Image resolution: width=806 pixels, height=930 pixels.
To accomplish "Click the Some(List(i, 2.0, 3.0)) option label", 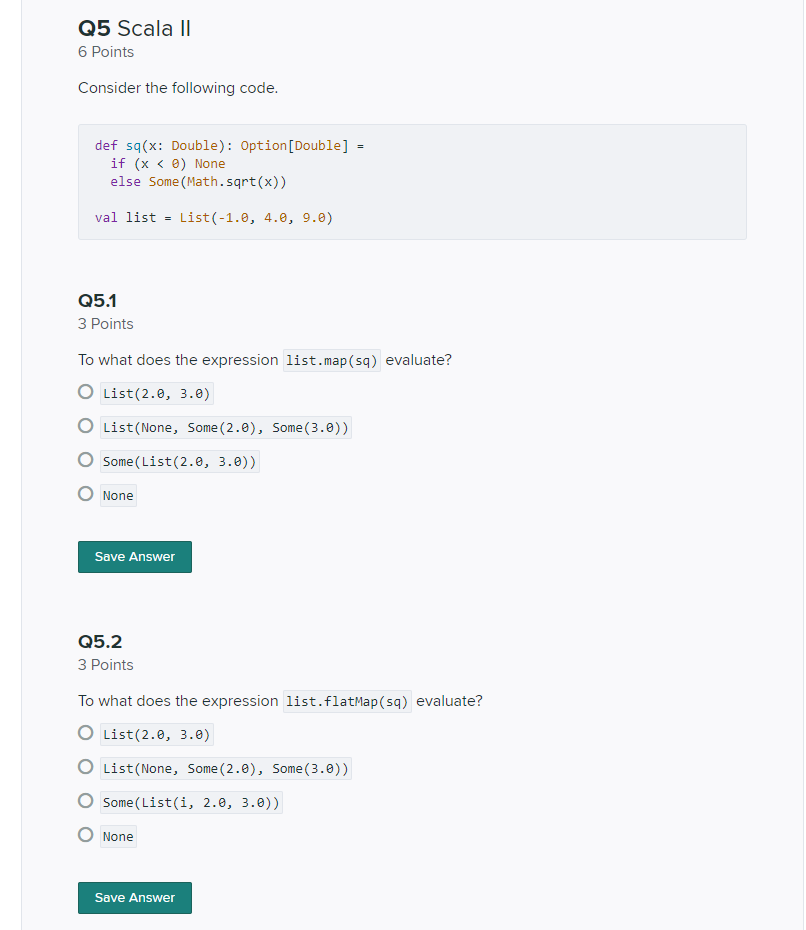I will point(191,802).
